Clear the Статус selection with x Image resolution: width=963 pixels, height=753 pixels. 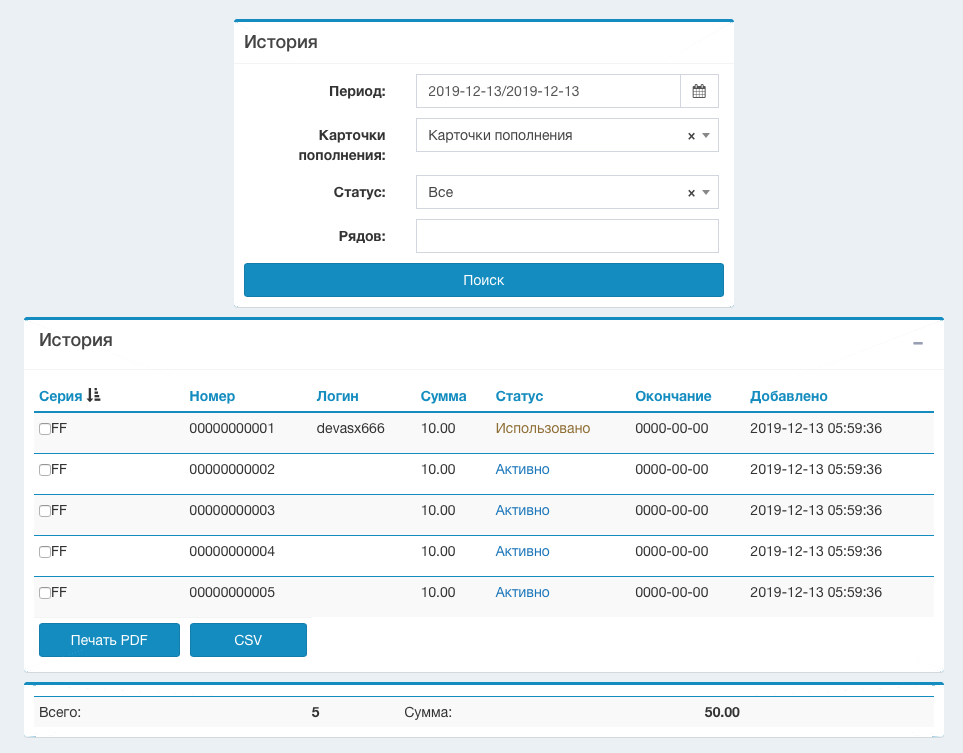click(691, 193)
